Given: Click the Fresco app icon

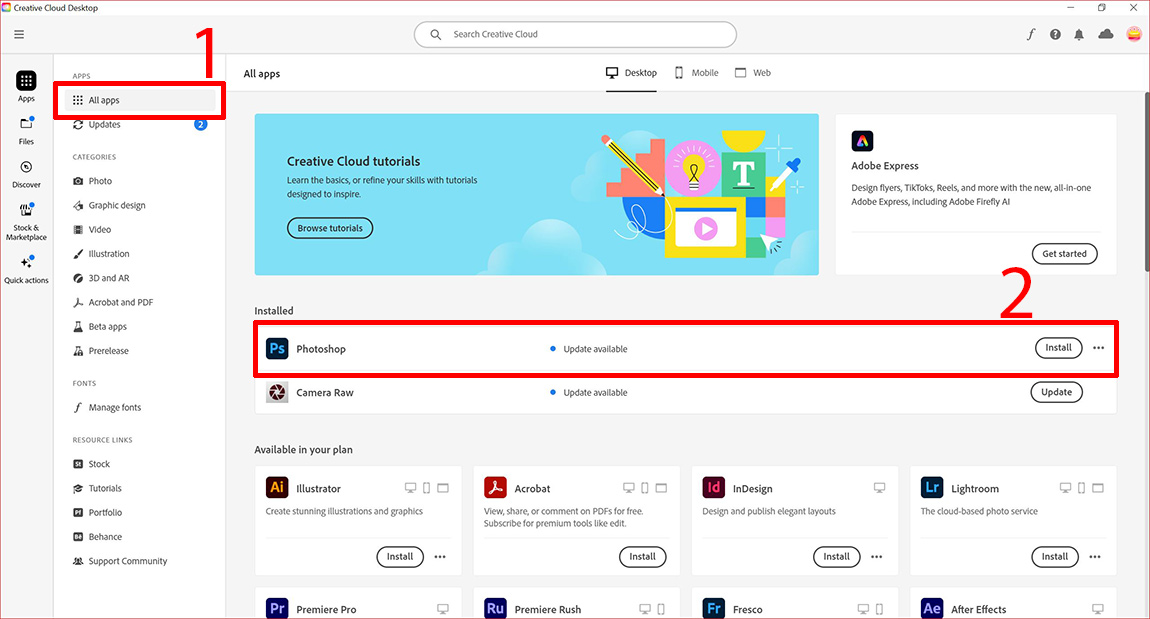Looking at the screenshot, I should (714, 608).
